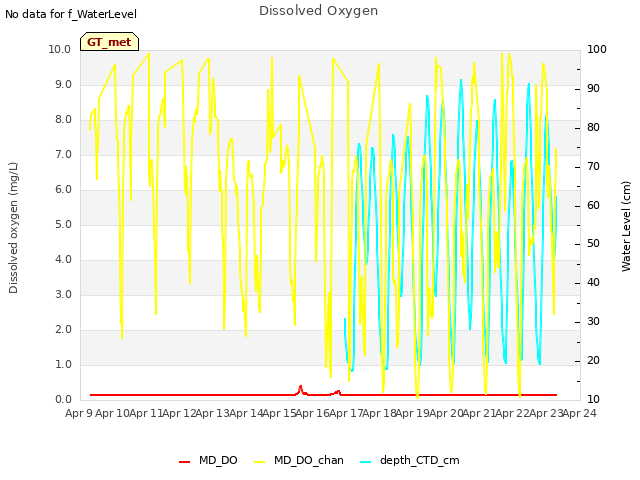640x480 pixels.
Task: Click the 30 right axis tick label
Action: click(x=593, y=322)
